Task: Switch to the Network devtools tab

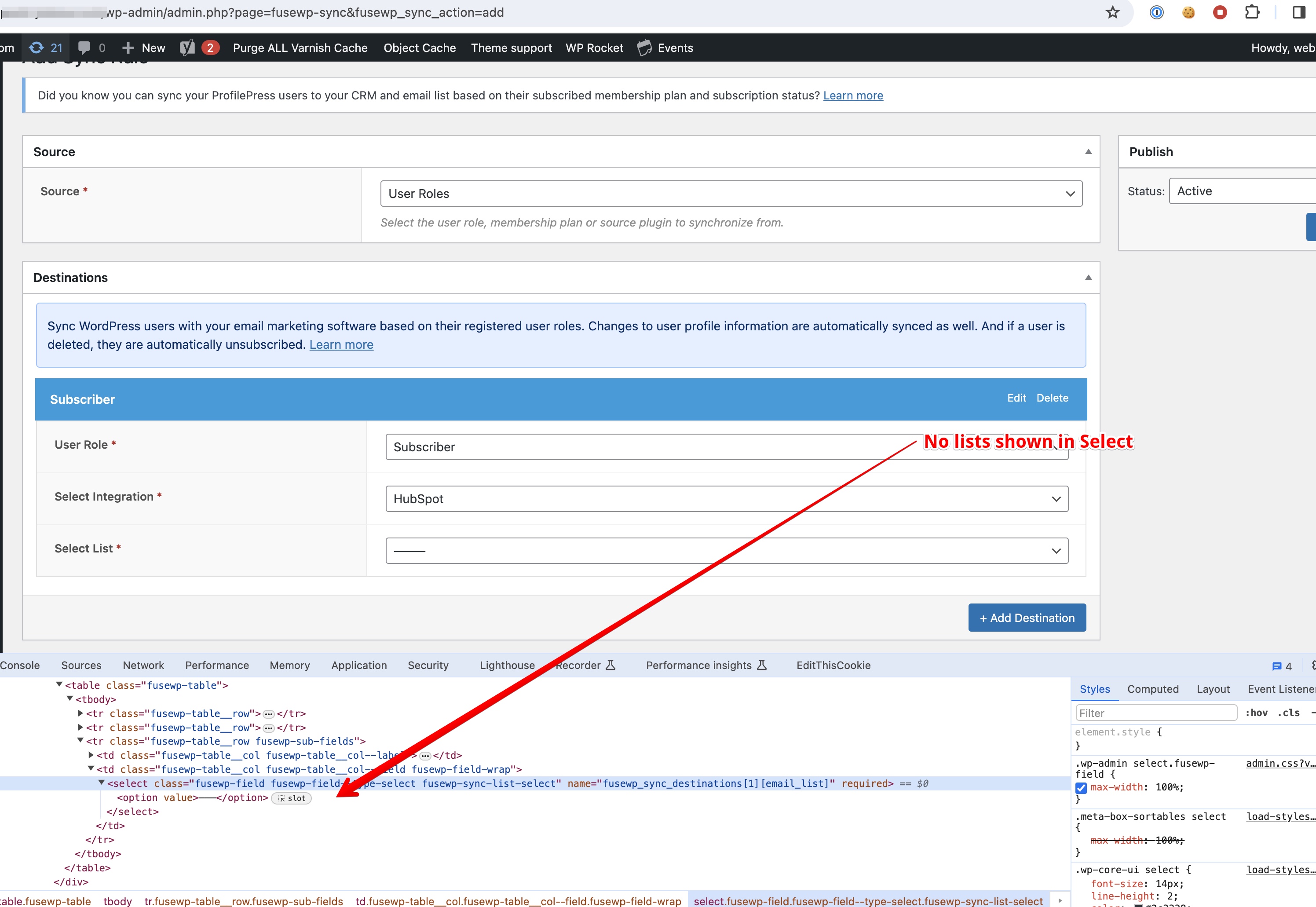Action: coord(143,665)
